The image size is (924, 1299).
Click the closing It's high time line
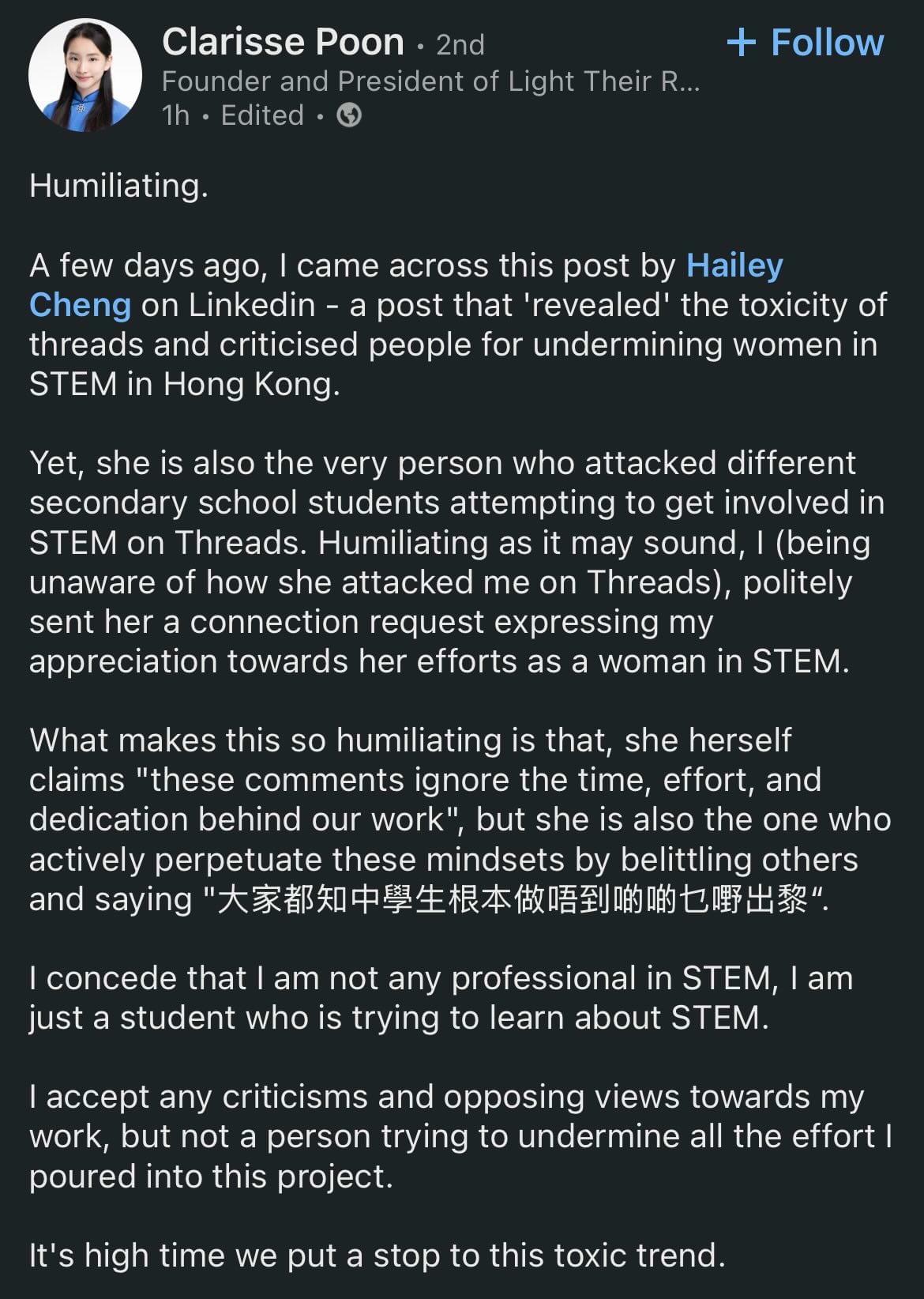pyautogui.click(x=377, y=1255)
